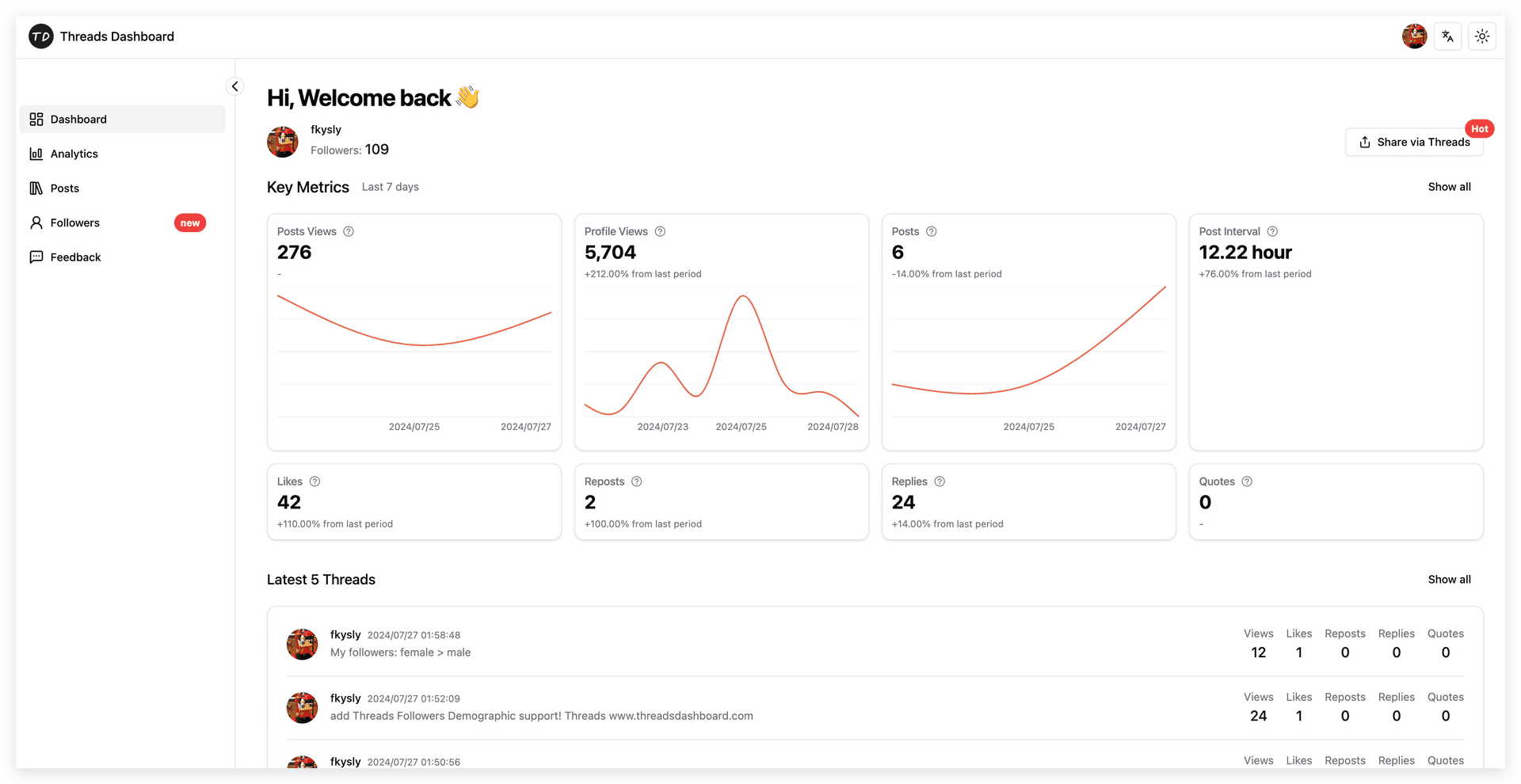Click the Replies value 24

coord(903,503)
